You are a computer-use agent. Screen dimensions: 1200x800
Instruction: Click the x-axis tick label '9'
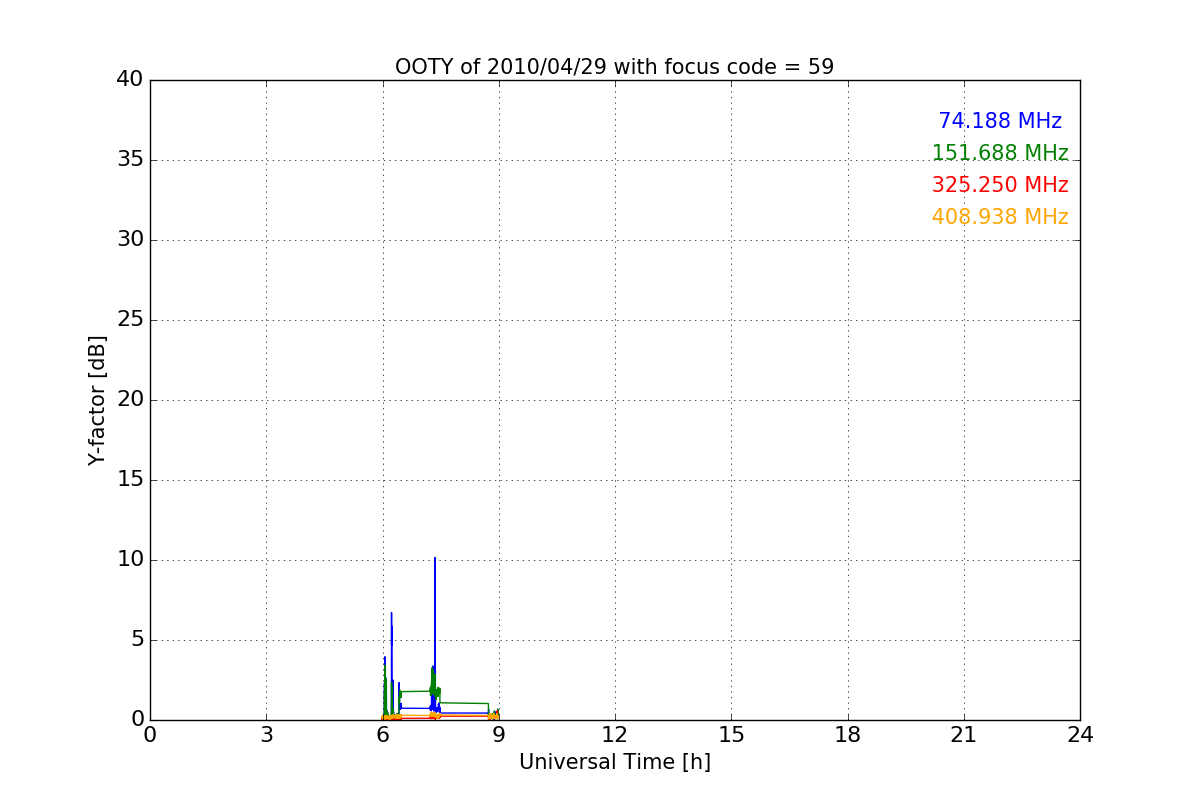[499, 734]
